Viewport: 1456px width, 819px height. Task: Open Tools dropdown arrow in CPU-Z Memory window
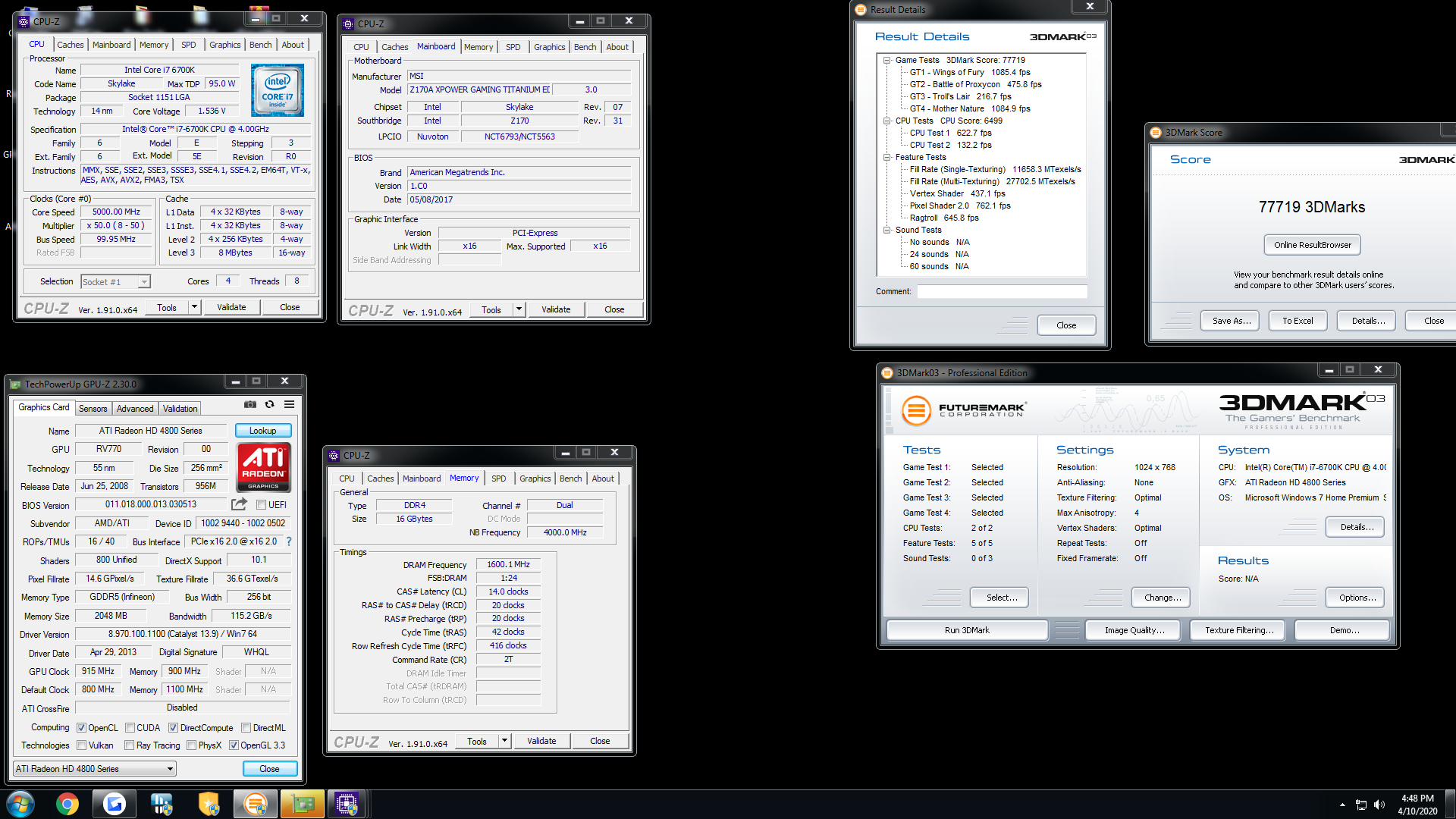504,741
